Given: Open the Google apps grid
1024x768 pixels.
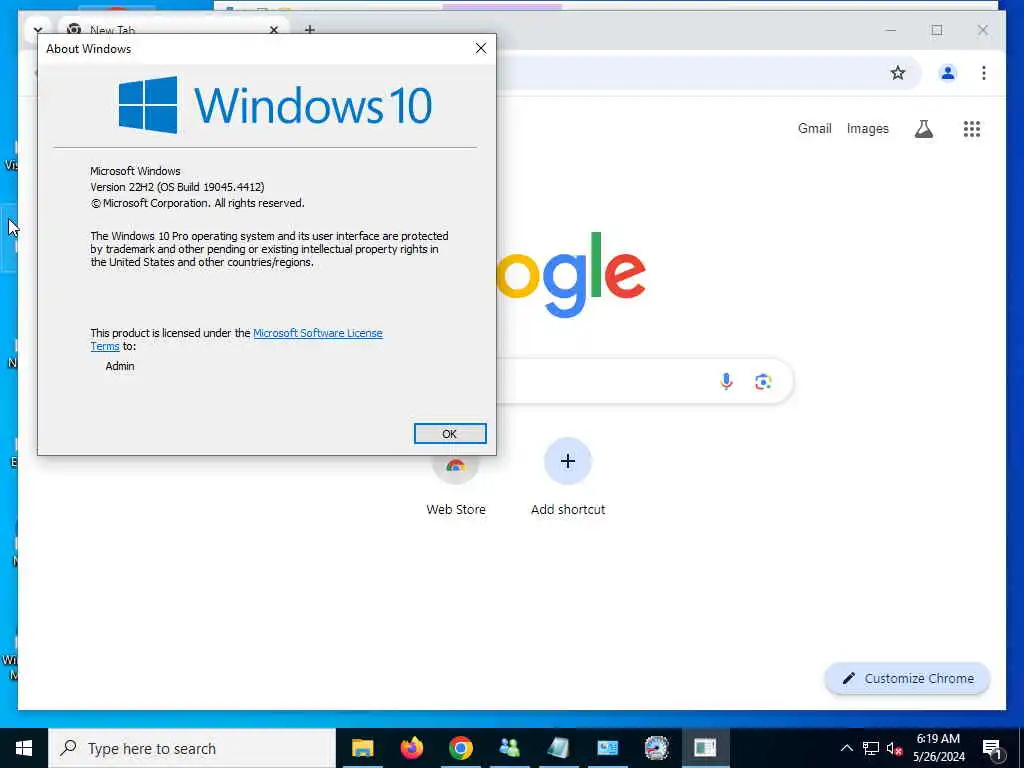Looking at the screenshot, I should pos(972,129).
